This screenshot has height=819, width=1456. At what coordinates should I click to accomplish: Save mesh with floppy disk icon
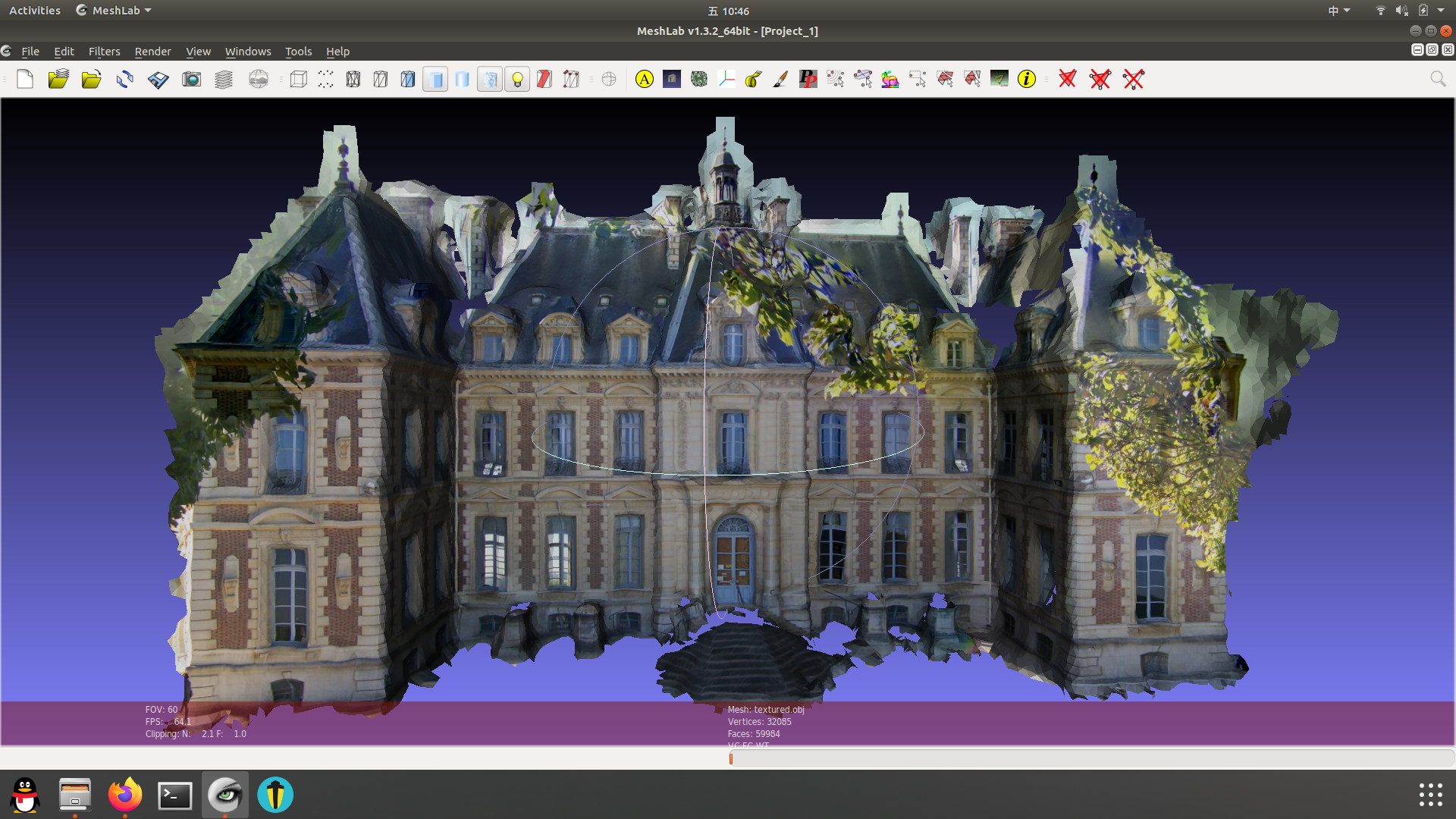point(158,79)
